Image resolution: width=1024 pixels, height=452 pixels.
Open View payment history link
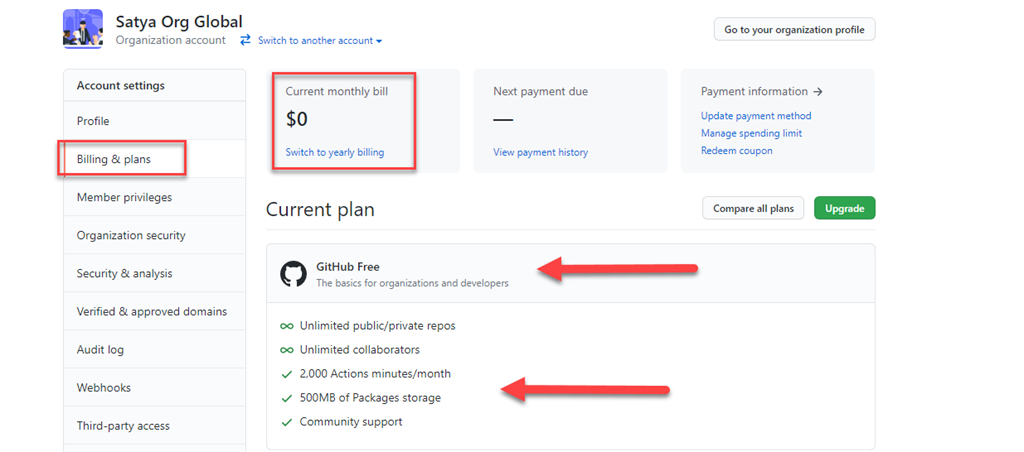click(540, 152)
